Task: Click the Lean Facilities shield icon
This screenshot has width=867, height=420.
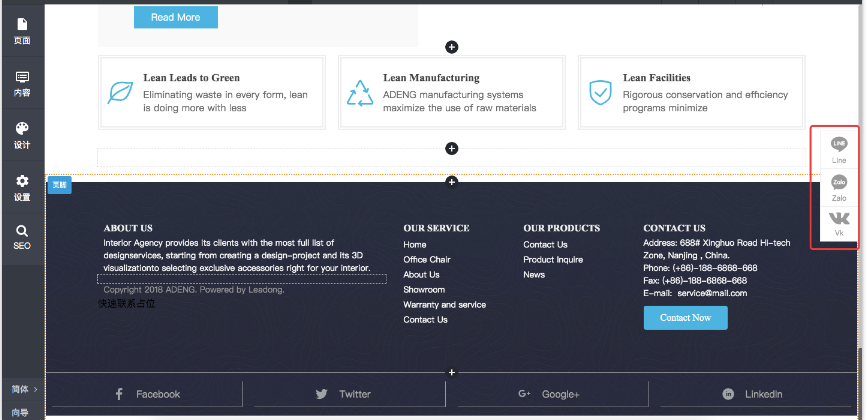Action: point(599,93)
